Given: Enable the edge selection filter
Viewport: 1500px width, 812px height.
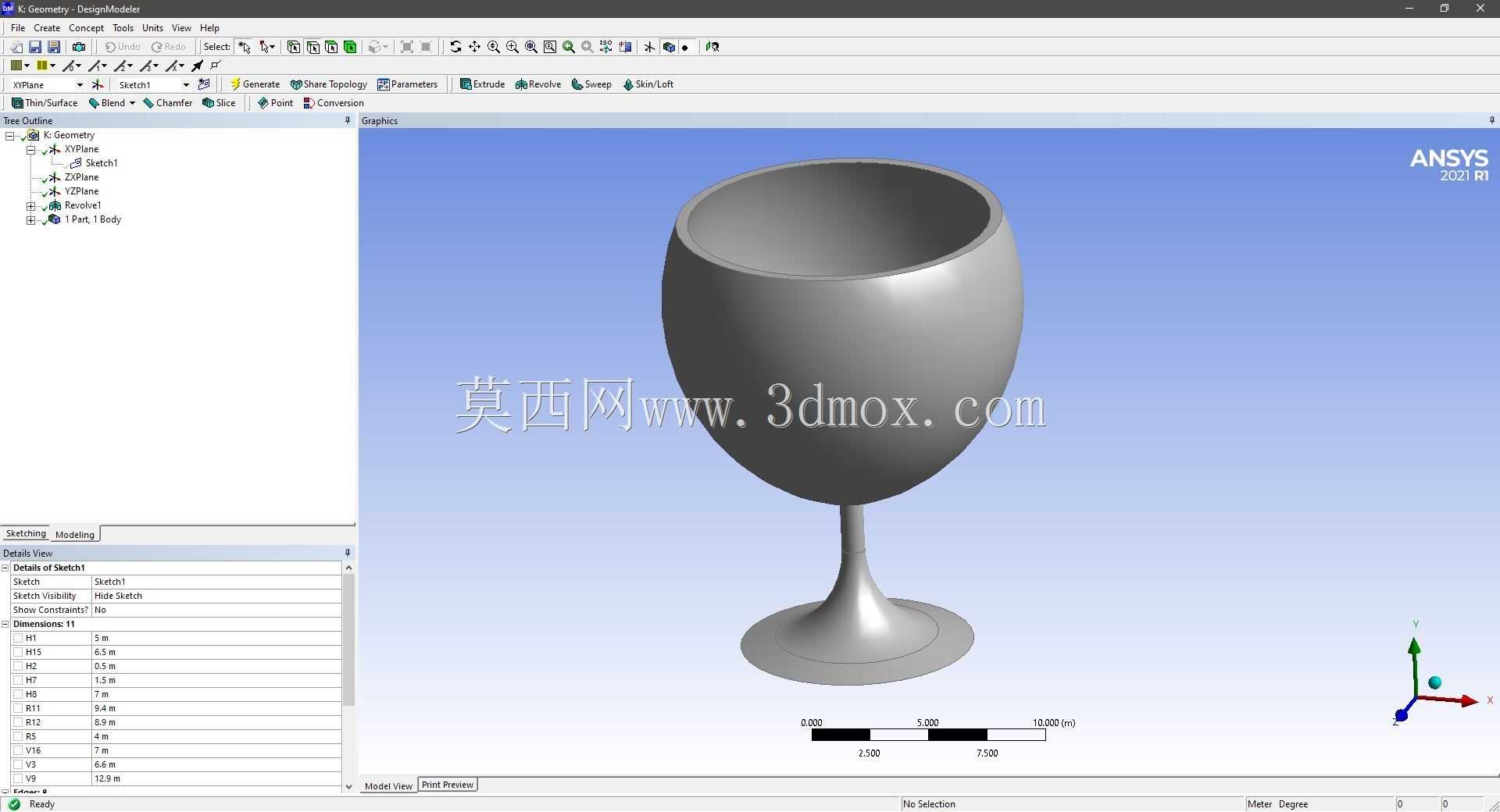Looking at the screenshot, I should coord(312,47).
